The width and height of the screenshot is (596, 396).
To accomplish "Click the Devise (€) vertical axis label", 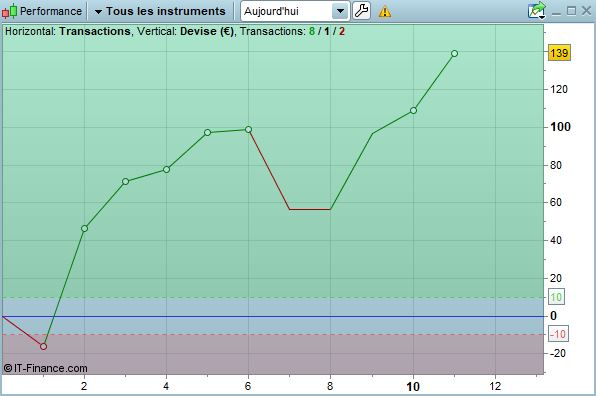I will [x=207, y=32].
